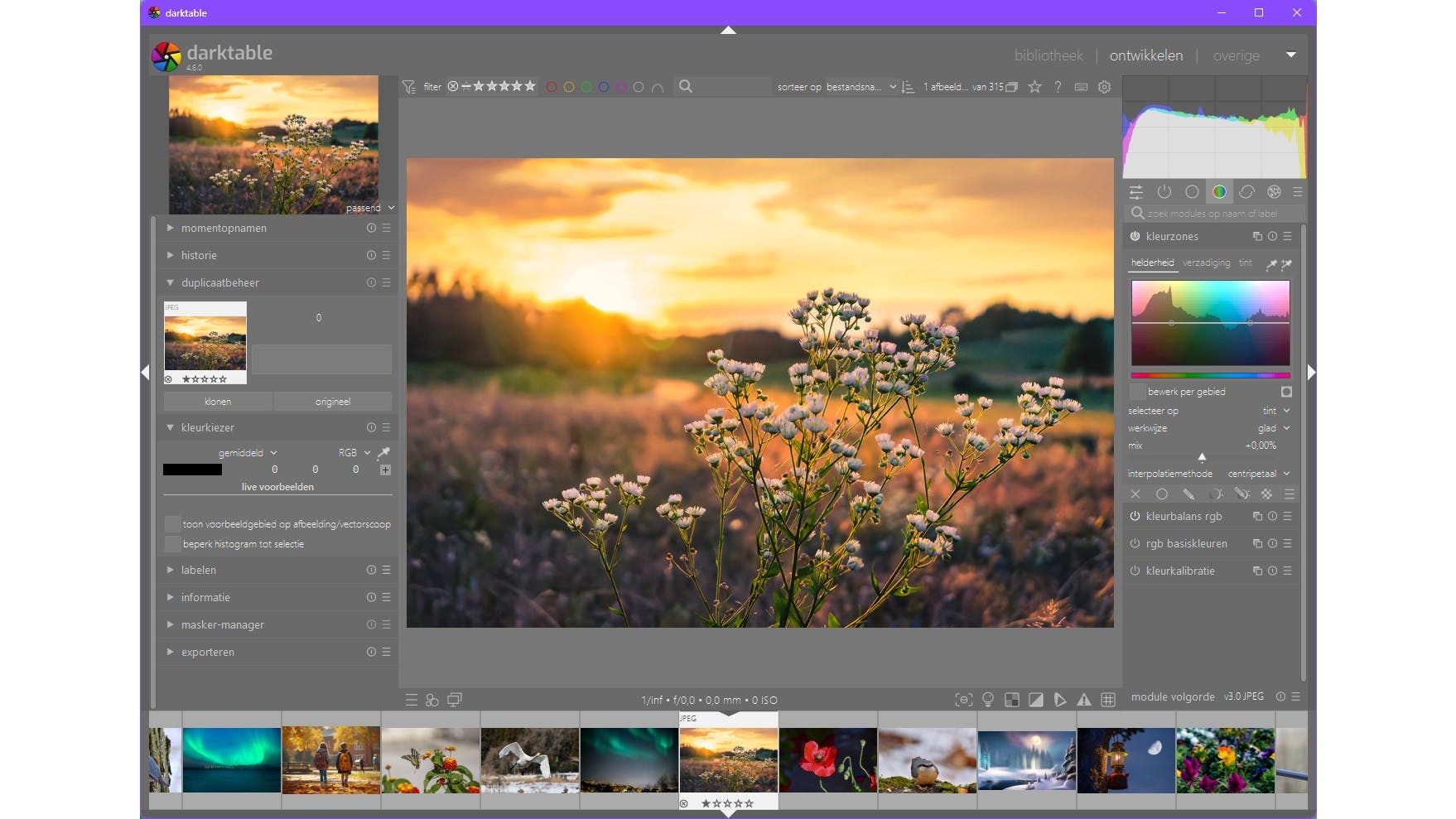
Task: Click the color picker eyedropper in kleurkiezer
Action: 383,453
